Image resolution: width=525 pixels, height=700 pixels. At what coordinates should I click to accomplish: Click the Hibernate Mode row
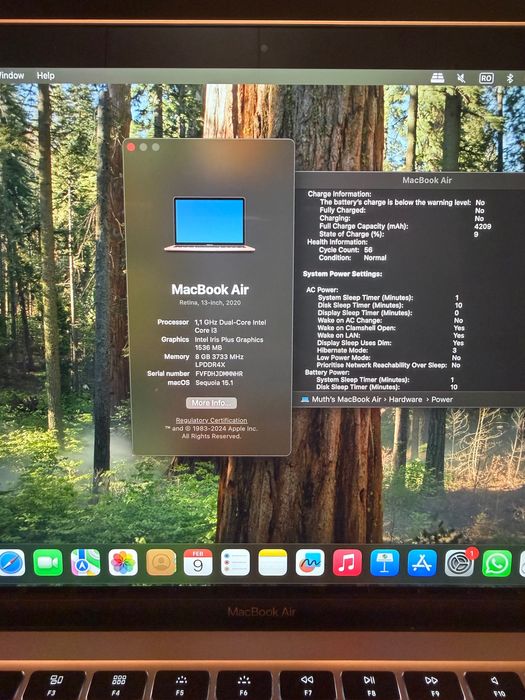[x=387, y=350]
